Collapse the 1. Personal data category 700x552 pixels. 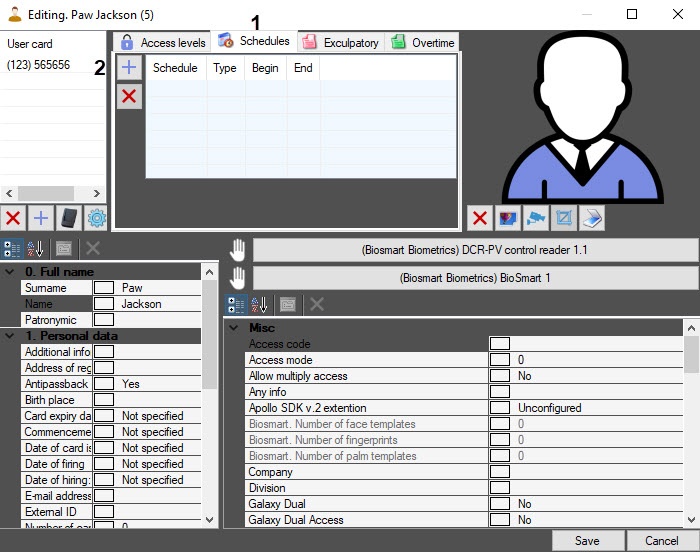click(x=9, y=336)
